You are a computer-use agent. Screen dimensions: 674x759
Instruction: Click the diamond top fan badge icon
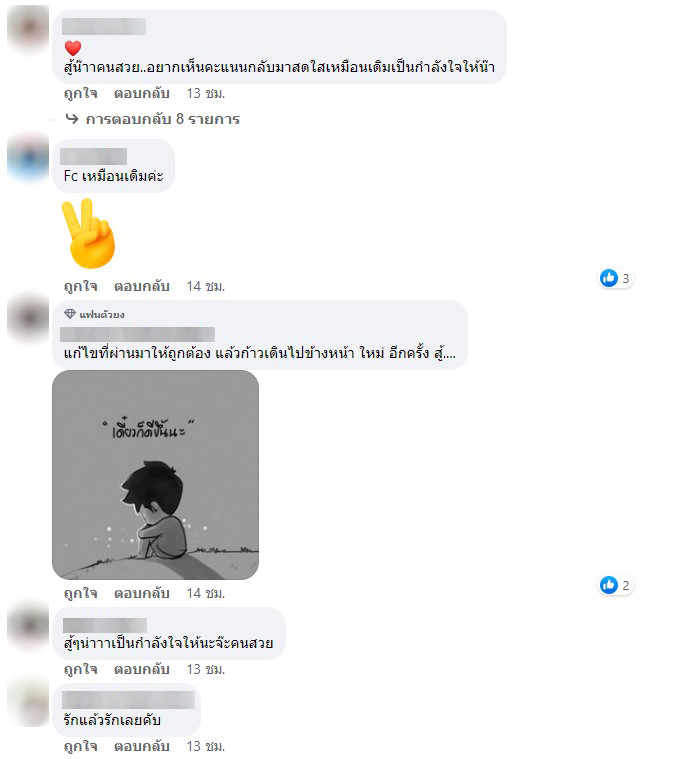click(70, 314)
